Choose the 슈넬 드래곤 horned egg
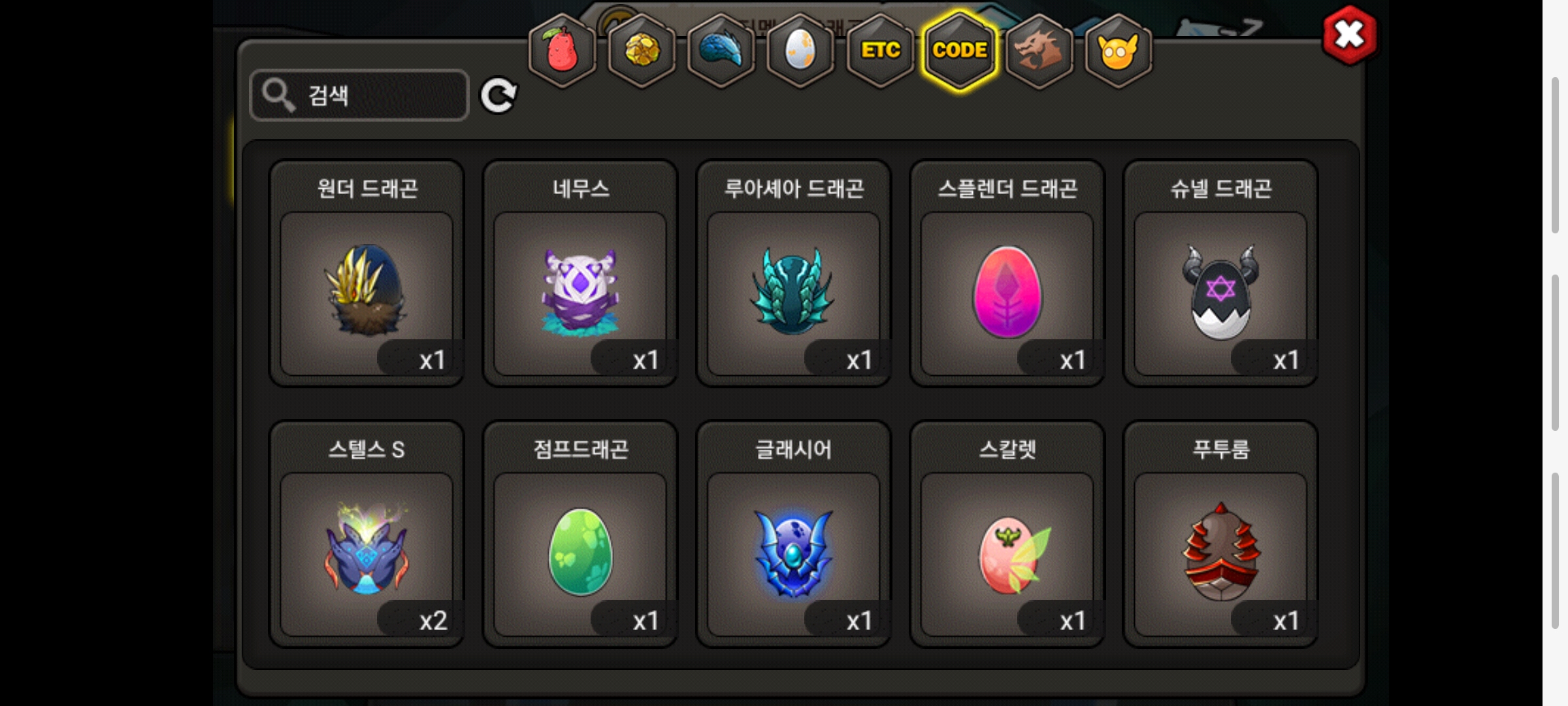Screen dimensions: 1568x706 tap(1220, 273)
